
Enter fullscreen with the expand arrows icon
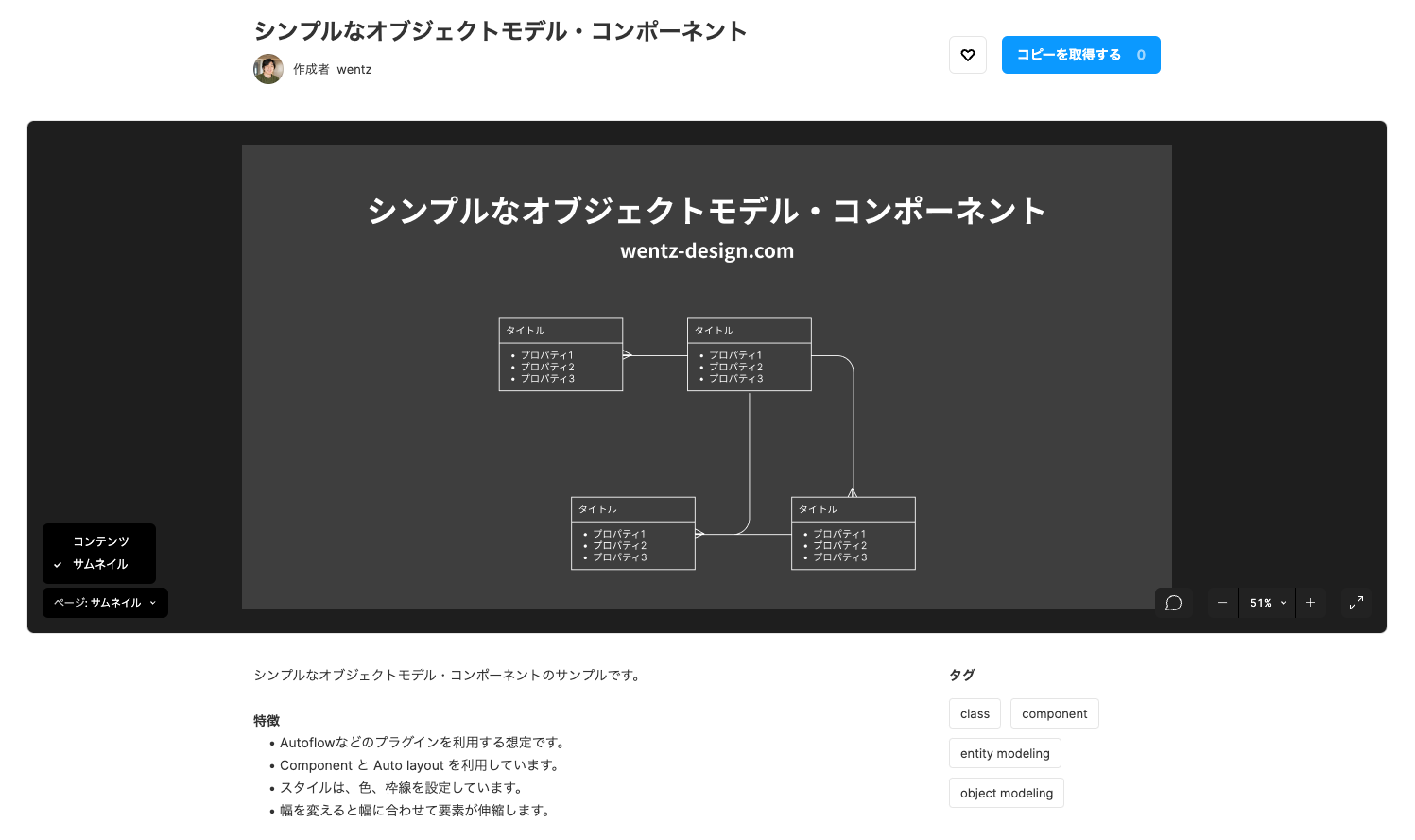tap(1356, 602)
